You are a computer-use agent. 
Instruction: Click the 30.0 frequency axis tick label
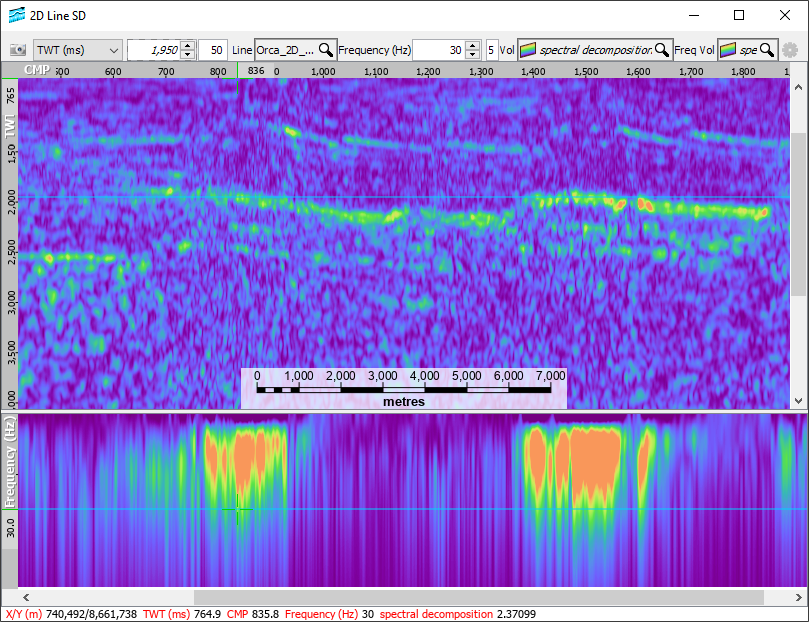[10, 528]
